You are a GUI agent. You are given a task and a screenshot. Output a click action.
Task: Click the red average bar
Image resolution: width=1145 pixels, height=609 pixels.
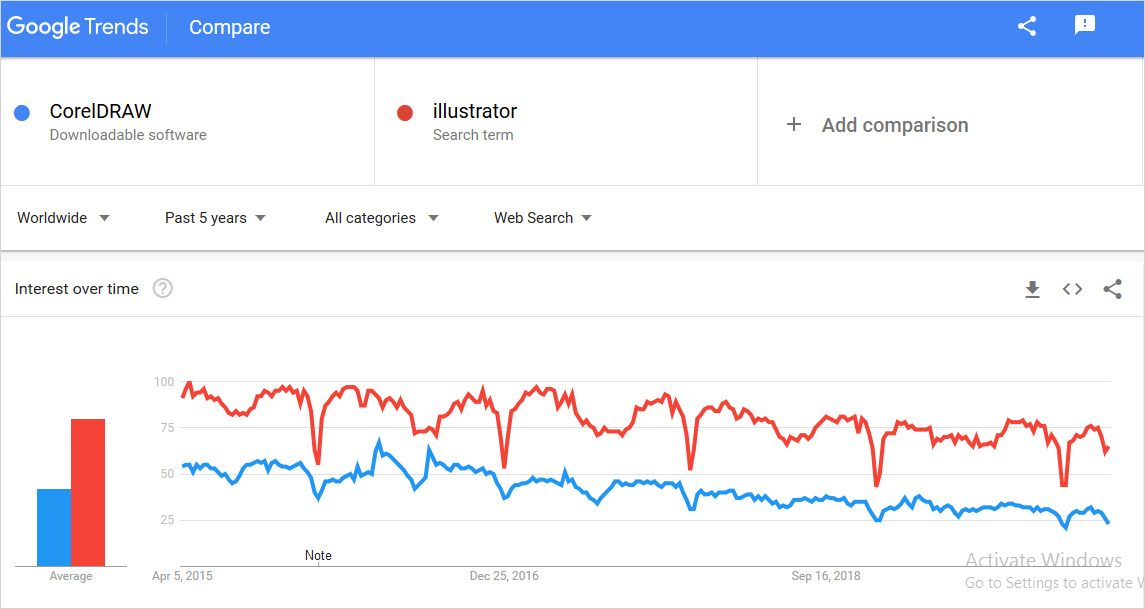coord(88,492)
